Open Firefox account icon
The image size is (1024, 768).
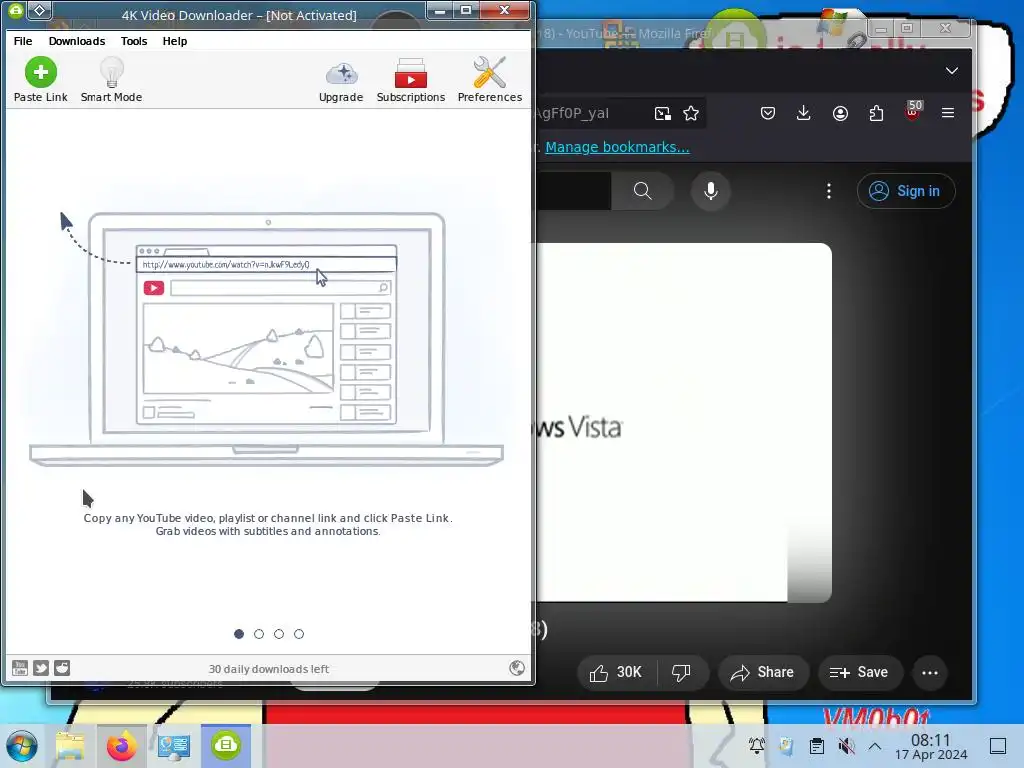[x=840, y=114]
